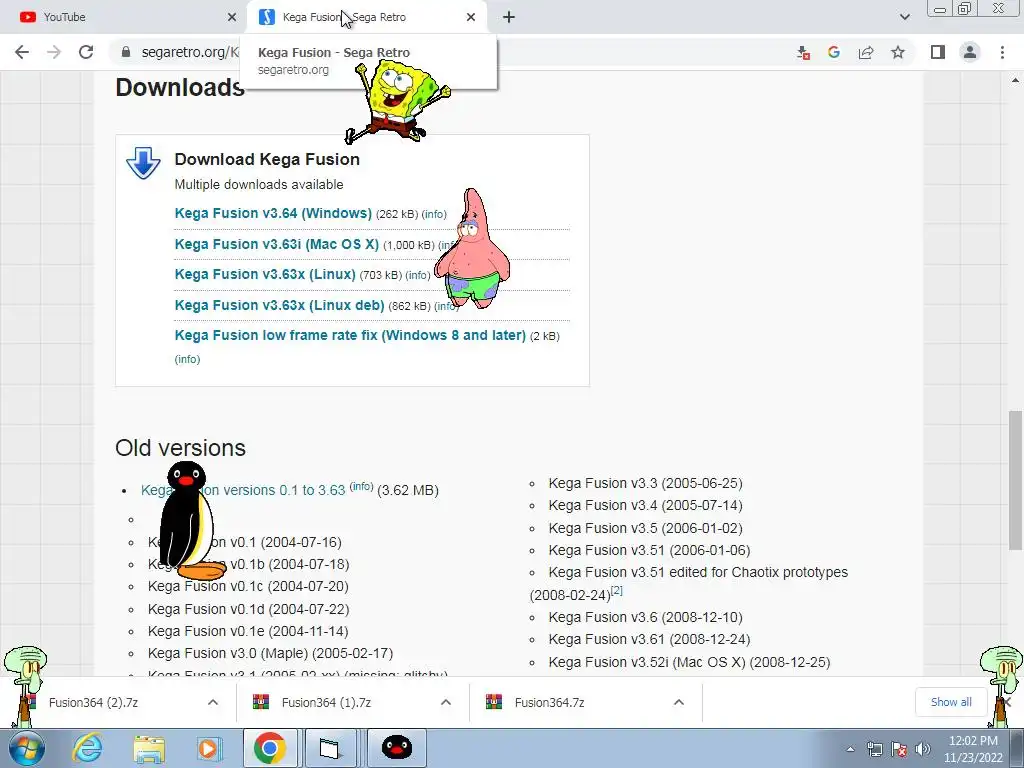Image resolution: width=1024 pixels, height=768 pixels.
Task: Expand options for Fusion364.7z download
Action: click(x=679, y=702)
